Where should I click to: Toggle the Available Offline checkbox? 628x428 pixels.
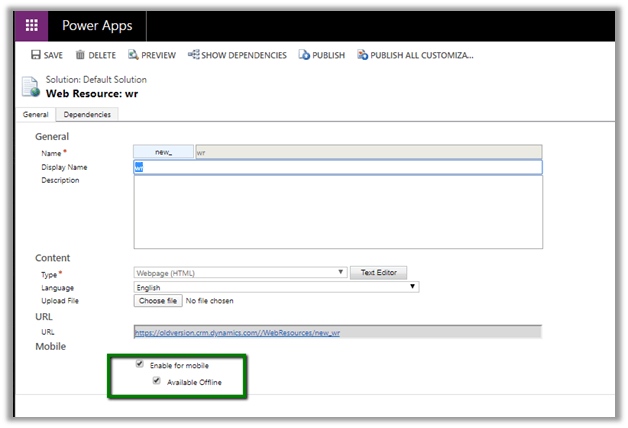tap(156, 381)
